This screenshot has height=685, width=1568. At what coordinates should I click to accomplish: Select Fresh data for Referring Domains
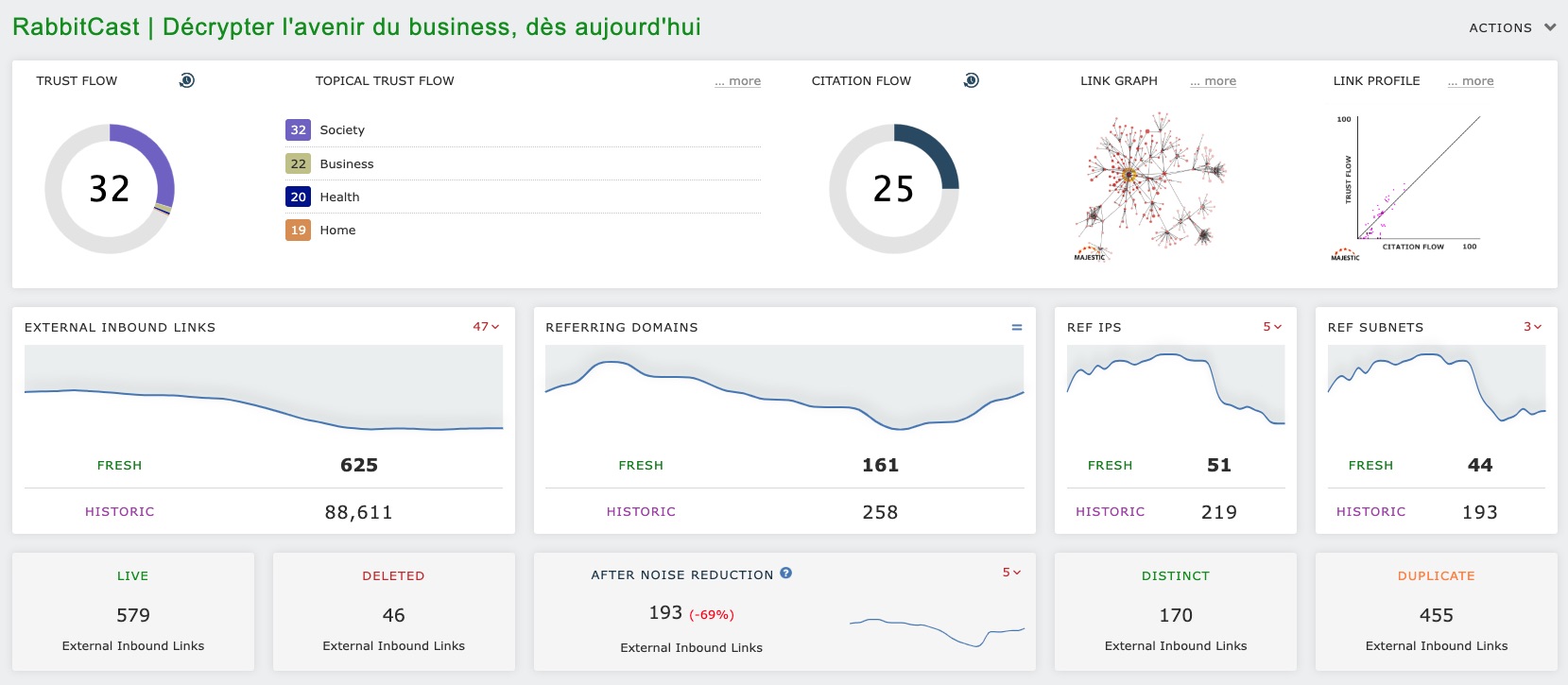(641, 465)
